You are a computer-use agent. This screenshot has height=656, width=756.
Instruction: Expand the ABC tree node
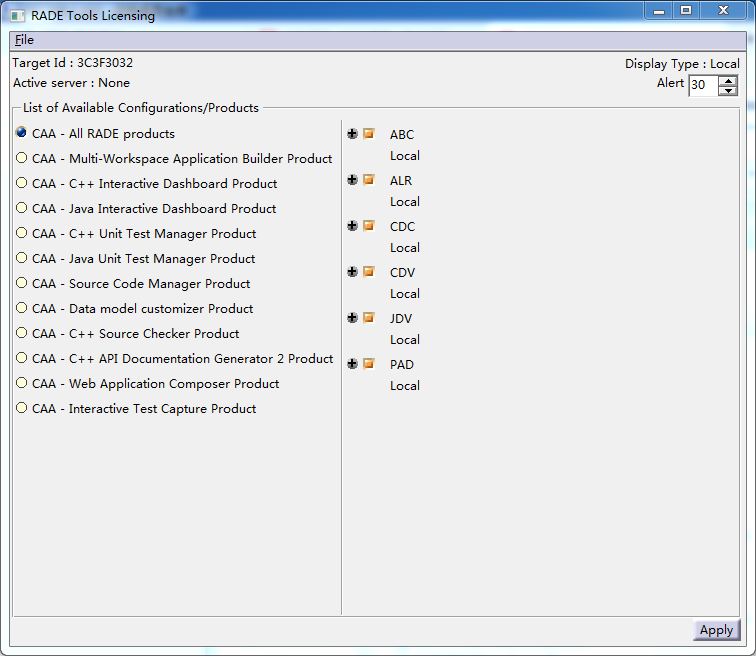coord(352,134)
